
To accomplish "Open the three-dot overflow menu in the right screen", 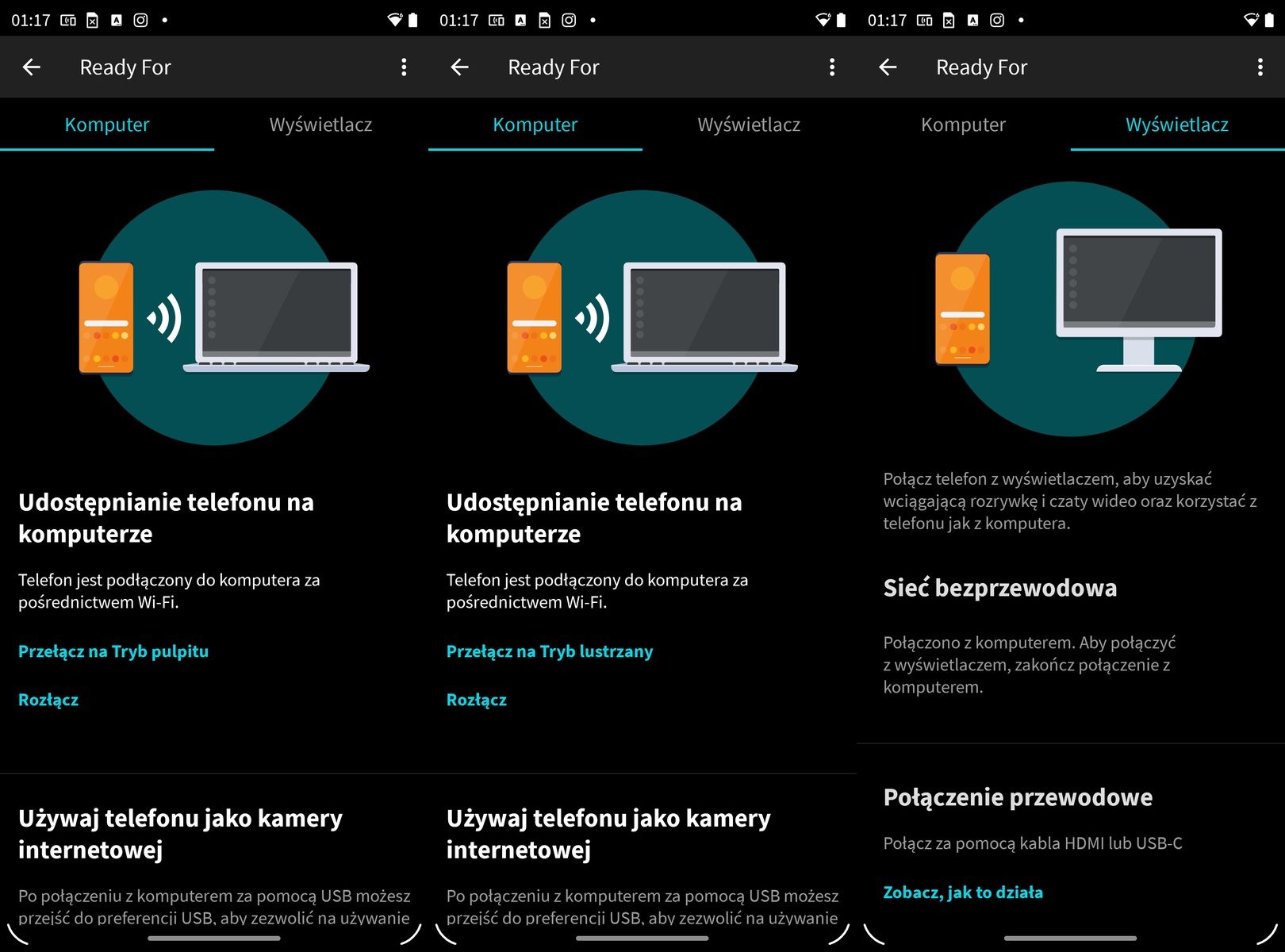I will [x=1260, y=67].
